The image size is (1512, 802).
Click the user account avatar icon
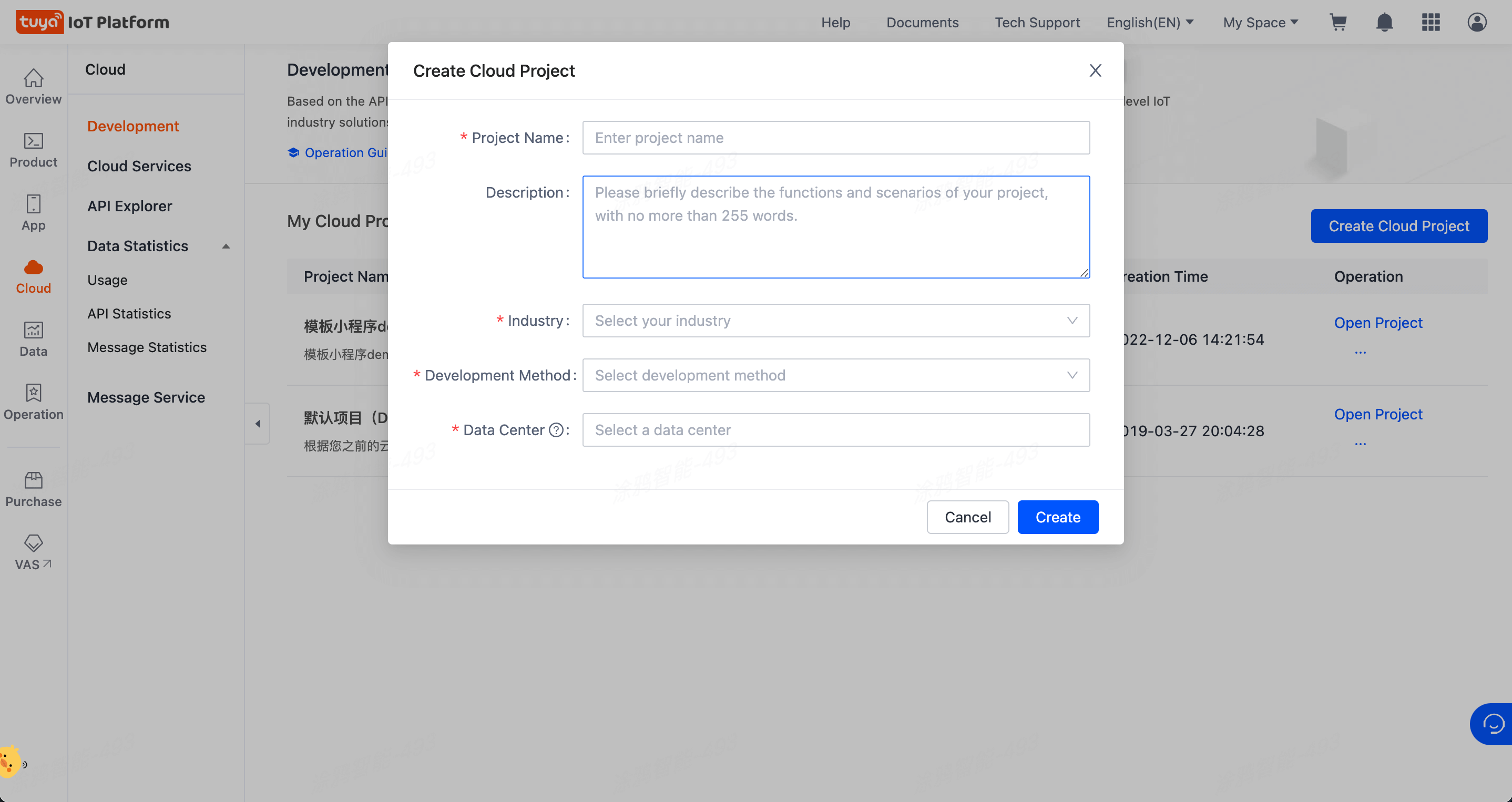1477,22
